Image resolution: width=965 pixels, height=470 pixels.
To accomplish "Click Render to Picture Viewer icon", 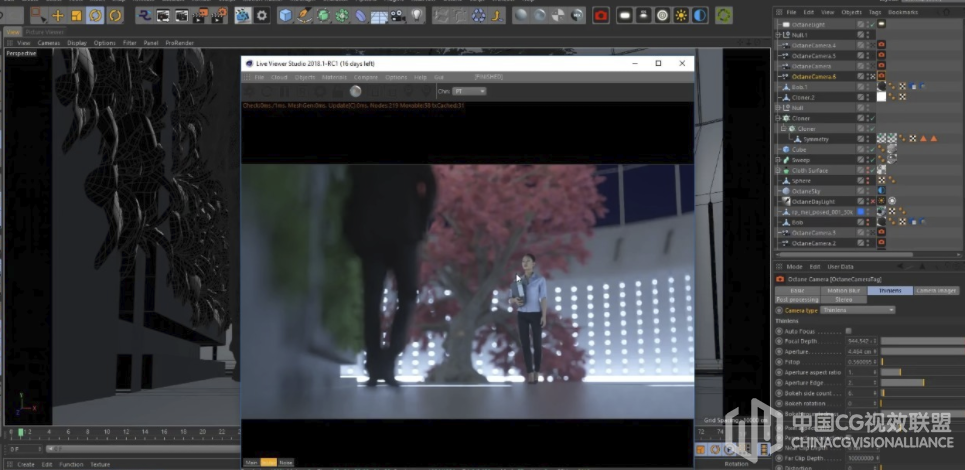I will 200,15.
